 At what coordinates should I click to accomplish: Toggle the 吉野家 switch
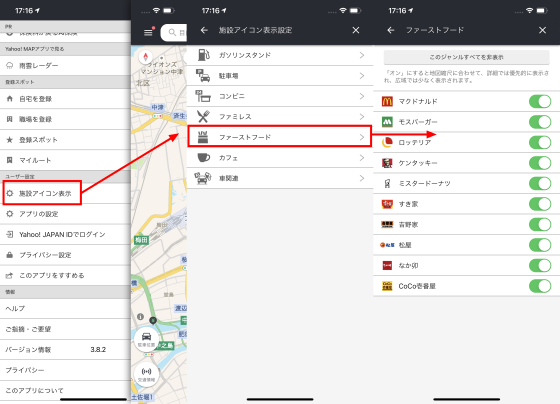tap(540, 224)
